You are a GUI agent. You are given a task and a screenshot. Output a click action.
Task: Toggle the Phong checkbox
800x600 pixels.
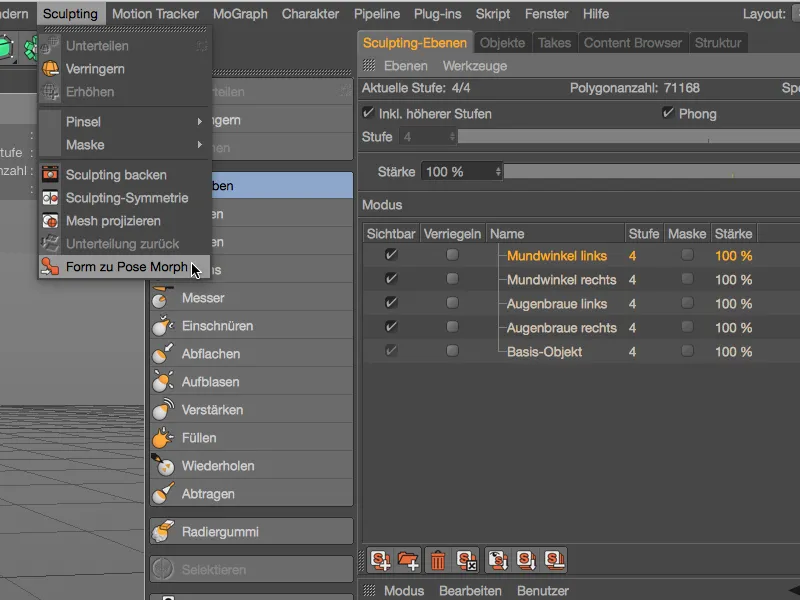pos(668,113)
